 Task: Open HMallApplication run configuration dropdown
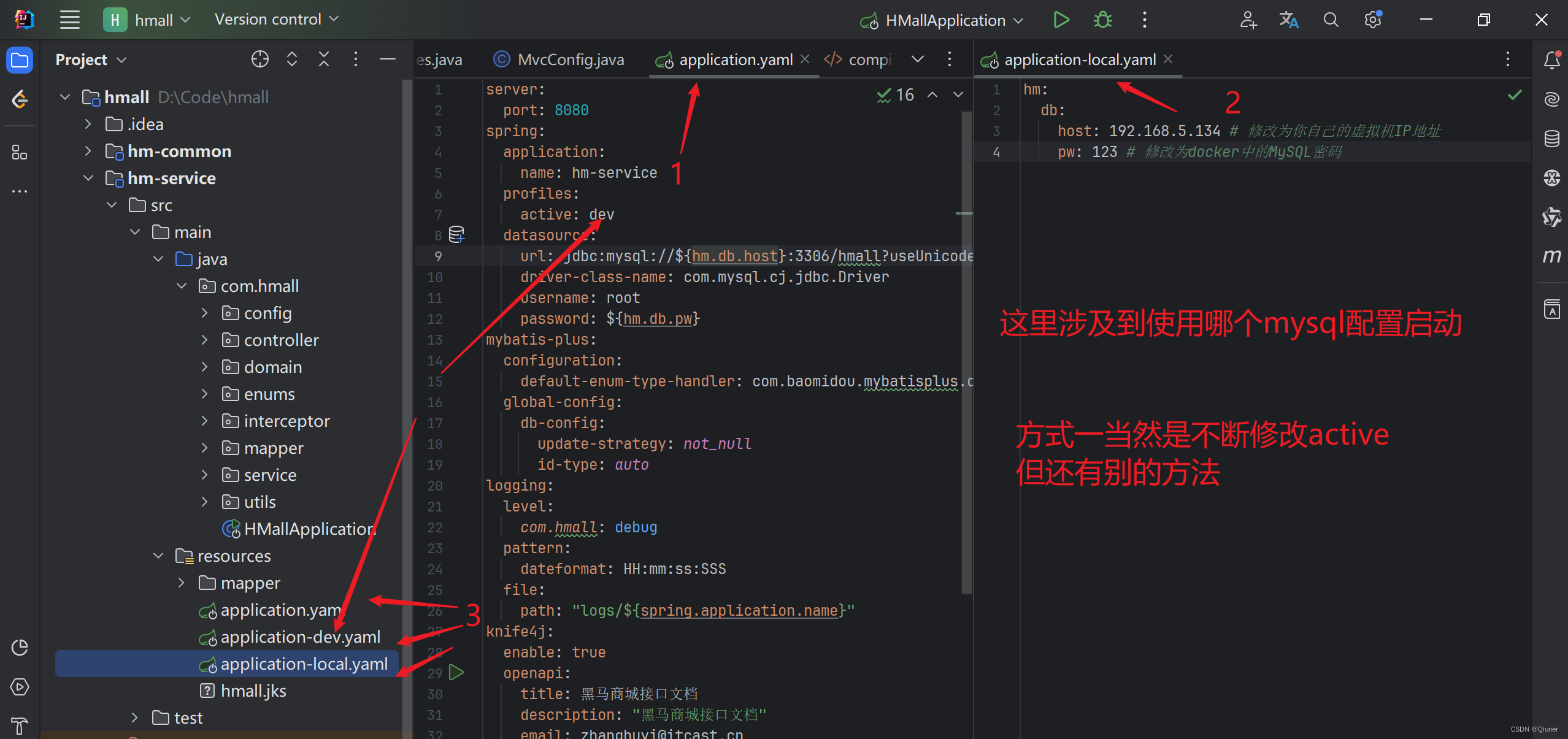(x=945, y=20)
